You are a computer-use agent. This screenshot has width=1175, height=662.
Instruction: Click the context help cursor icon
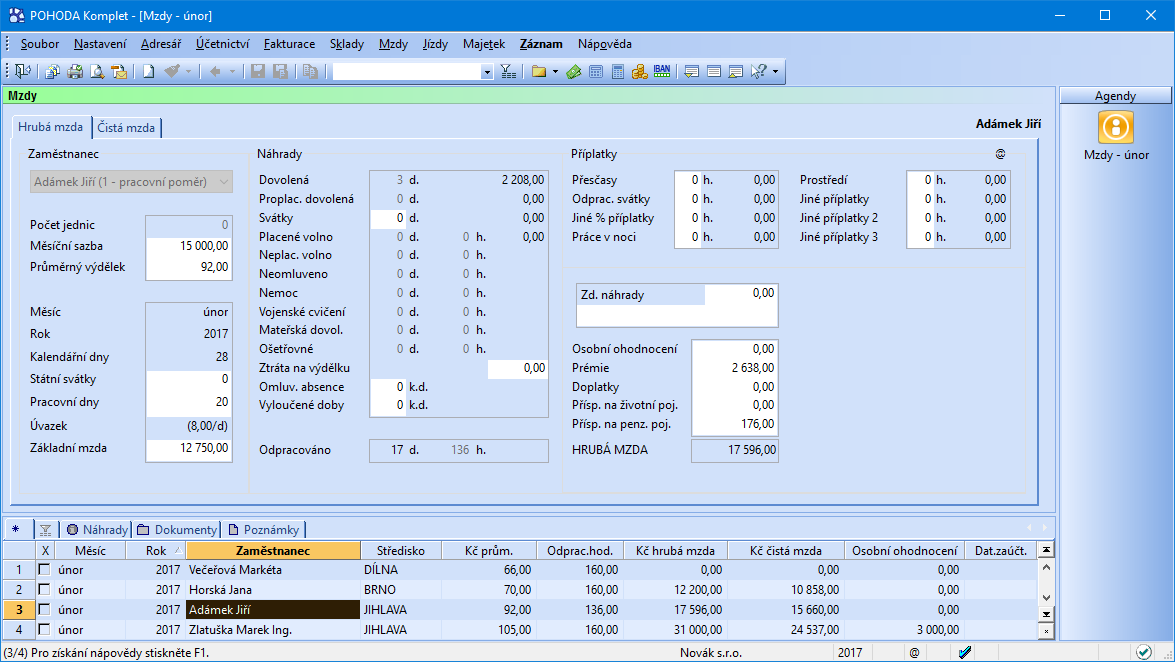(758, 71)
